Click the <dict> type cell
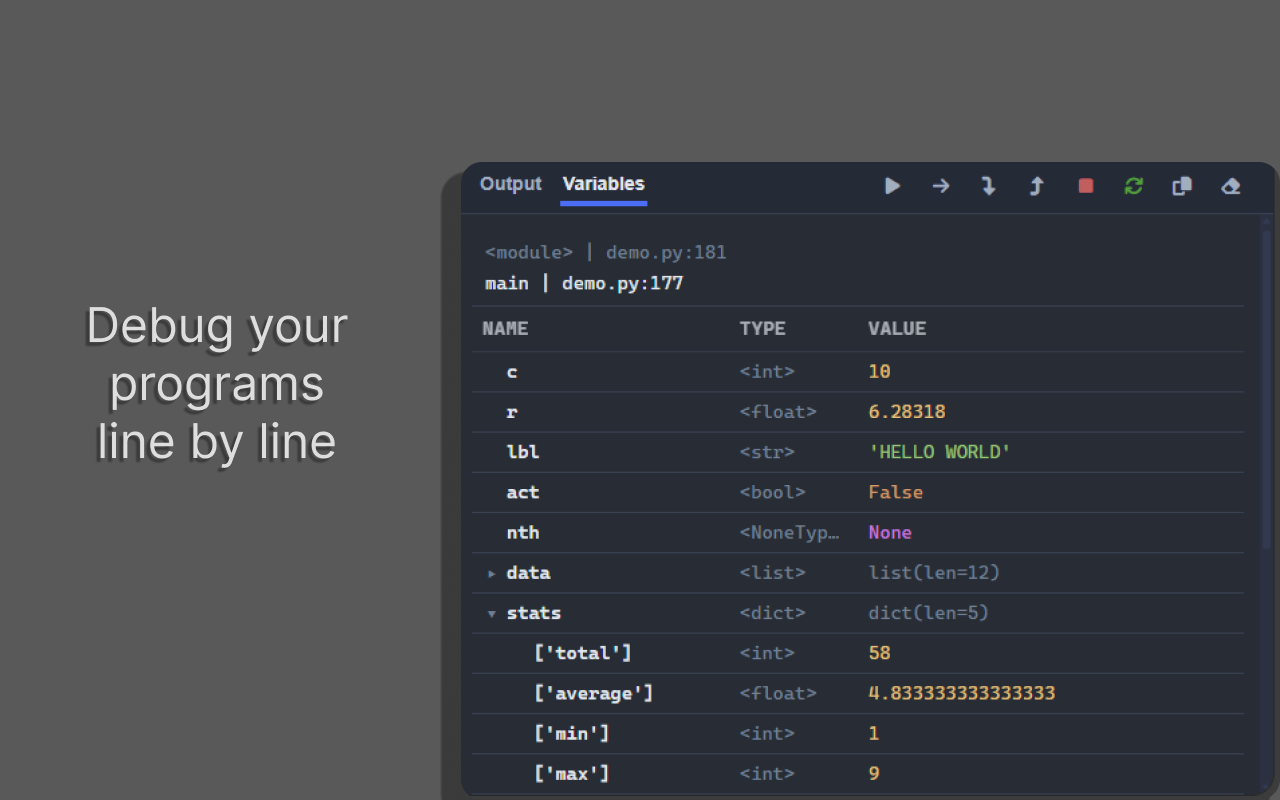The image size is (1280, 800). [x=772, y=613]
